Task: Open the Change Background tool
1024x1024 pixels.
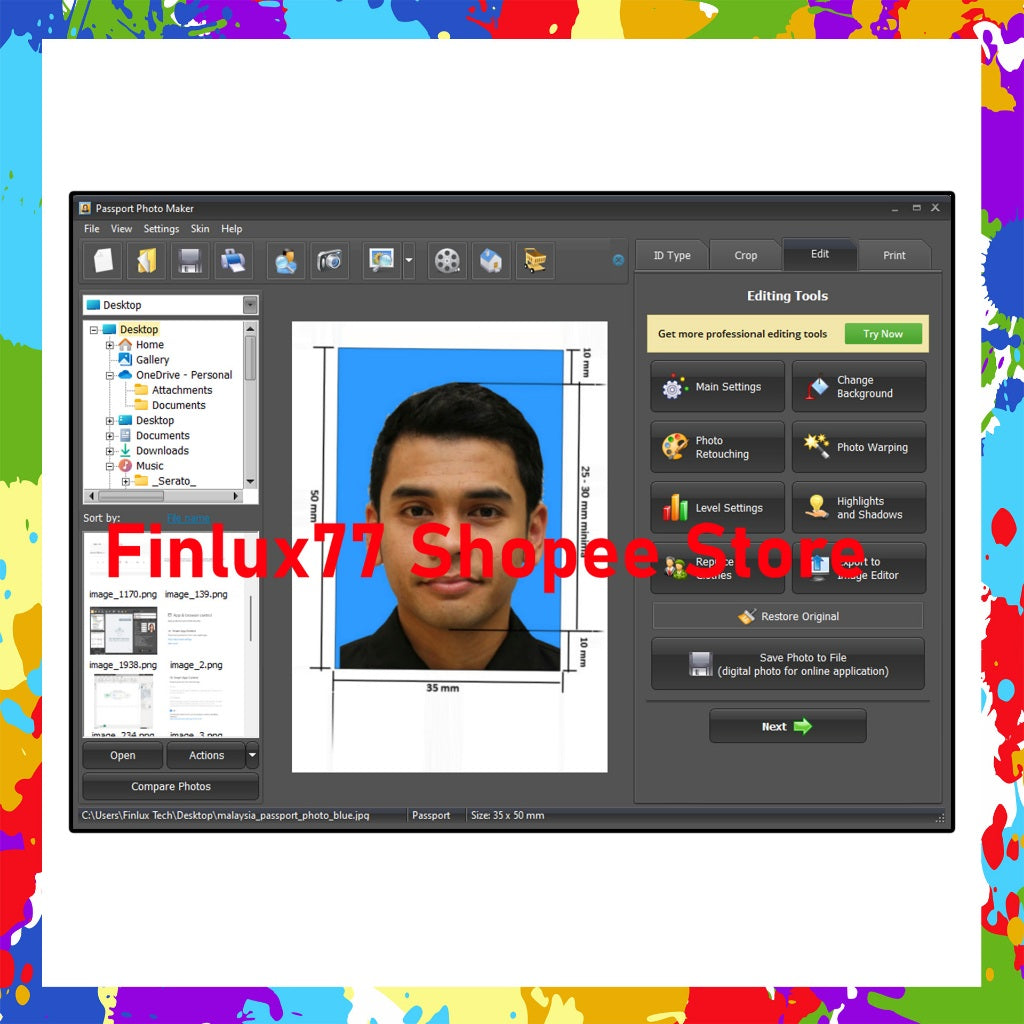Action: point(859,387)
